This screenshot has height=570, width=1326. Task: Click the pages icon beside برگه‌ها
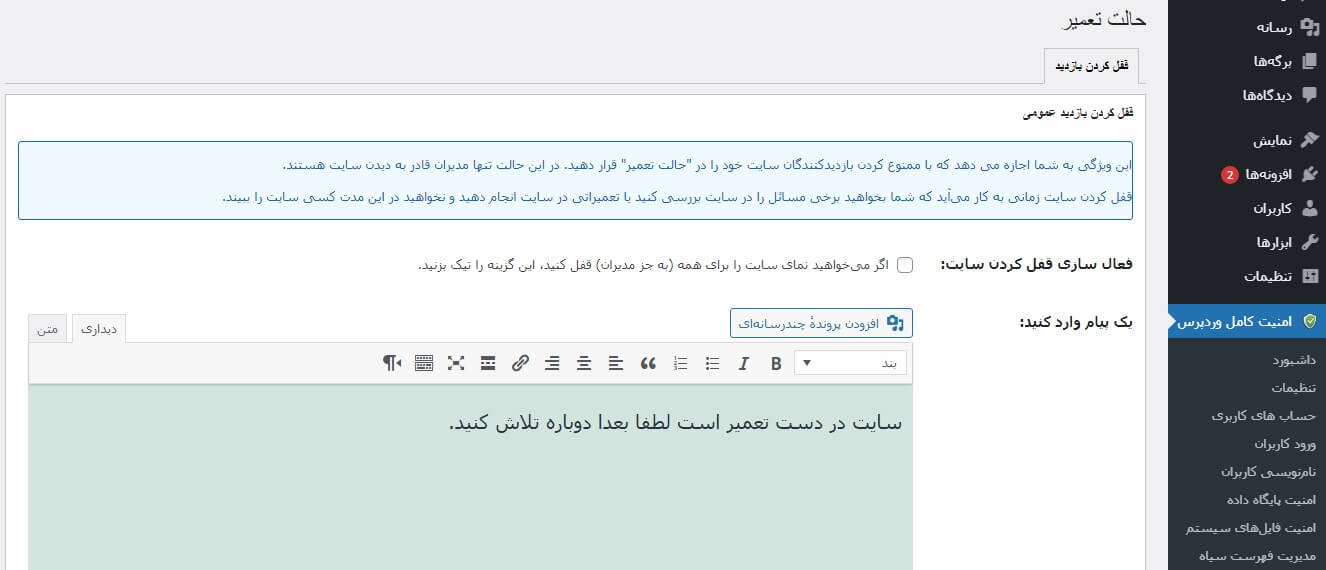point(1309,61)
